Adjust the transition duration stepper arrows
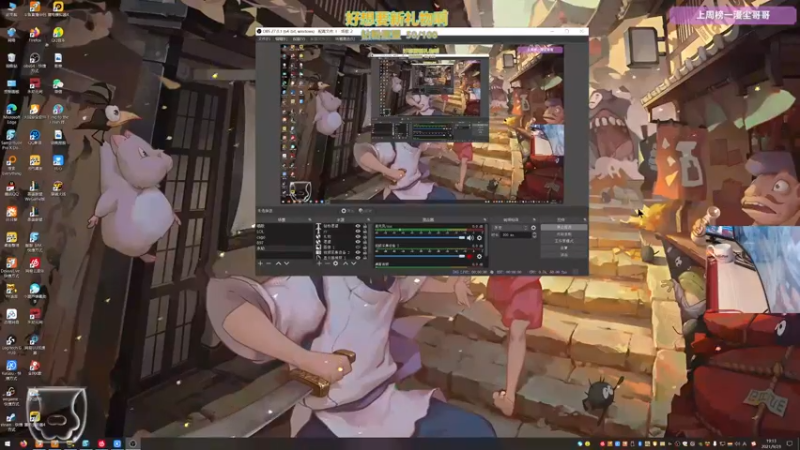800x450 pixels. point(534,235)
